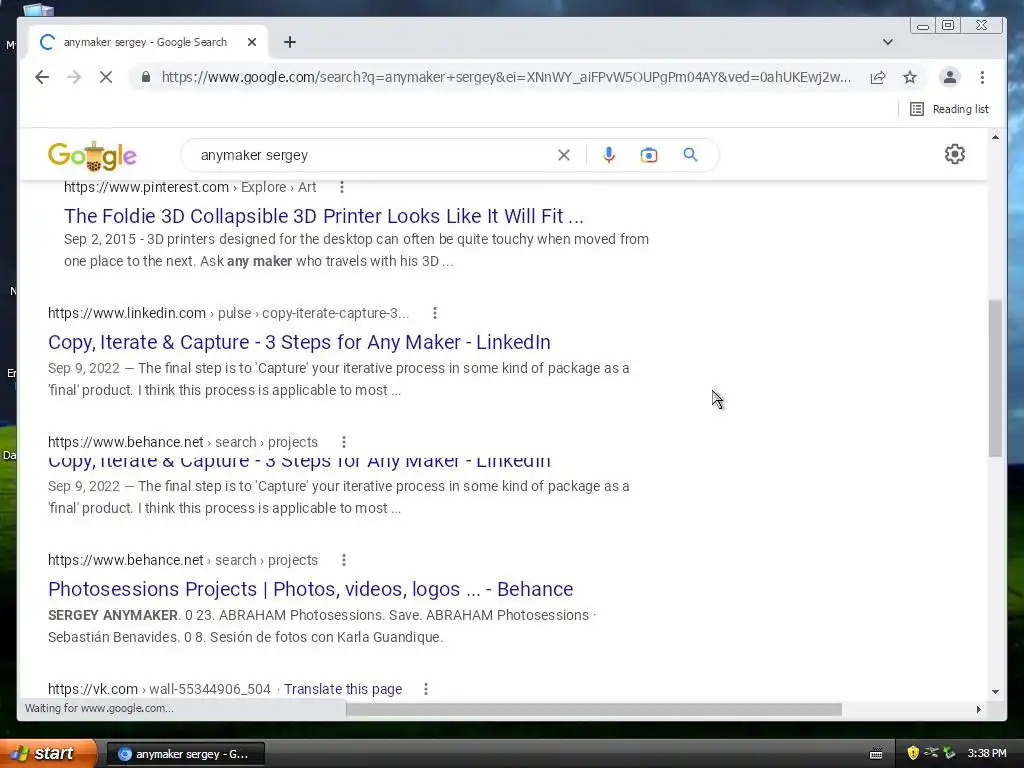Screen dimensions: 1024x768
Task: Click the network connection tray icon
Action: pyautogui.click(x=931, y=753)
